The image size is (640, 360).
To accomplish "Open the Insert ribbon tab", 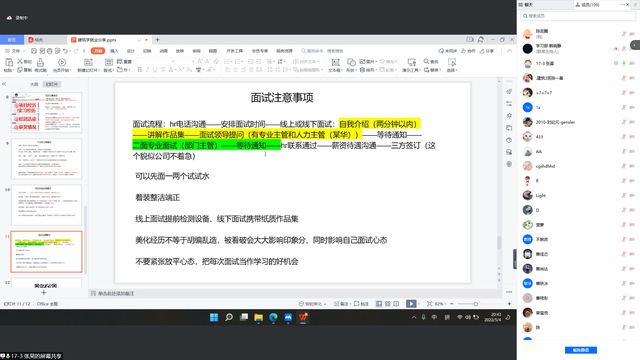I will coord(114,51).
